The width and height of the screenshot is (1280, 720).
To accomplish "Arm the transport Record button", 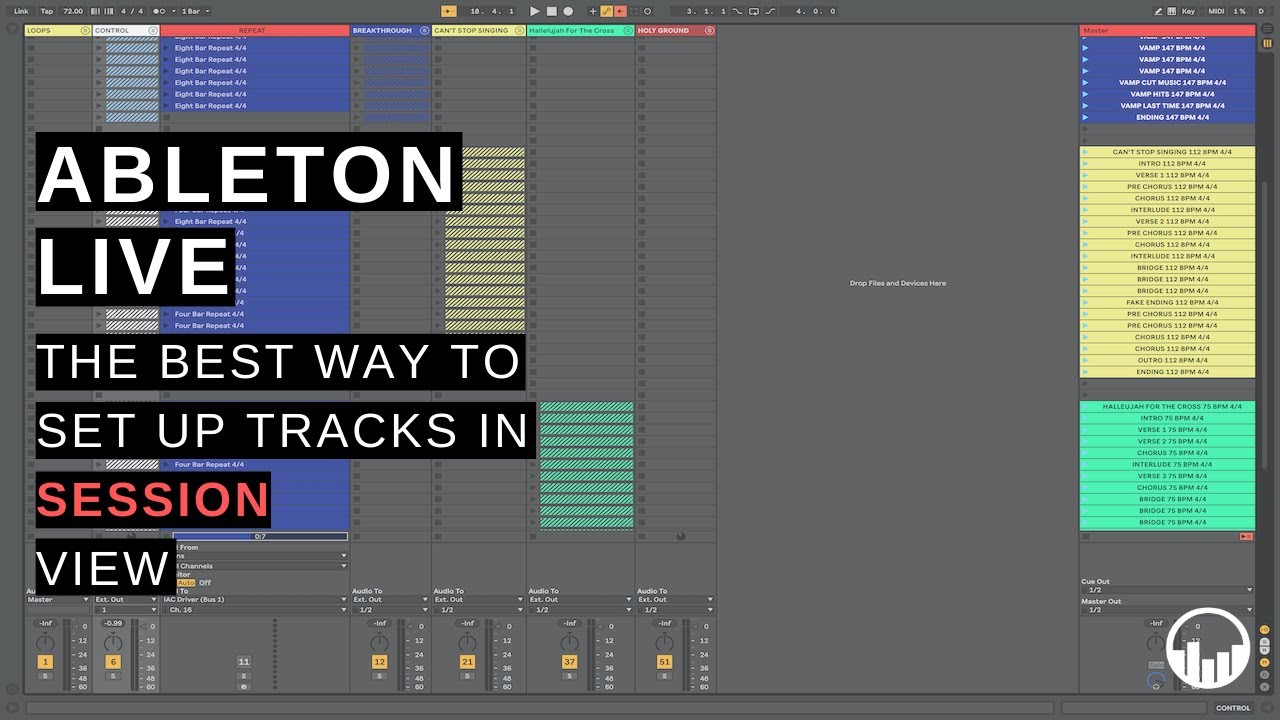I will click(x=568, y=11).
